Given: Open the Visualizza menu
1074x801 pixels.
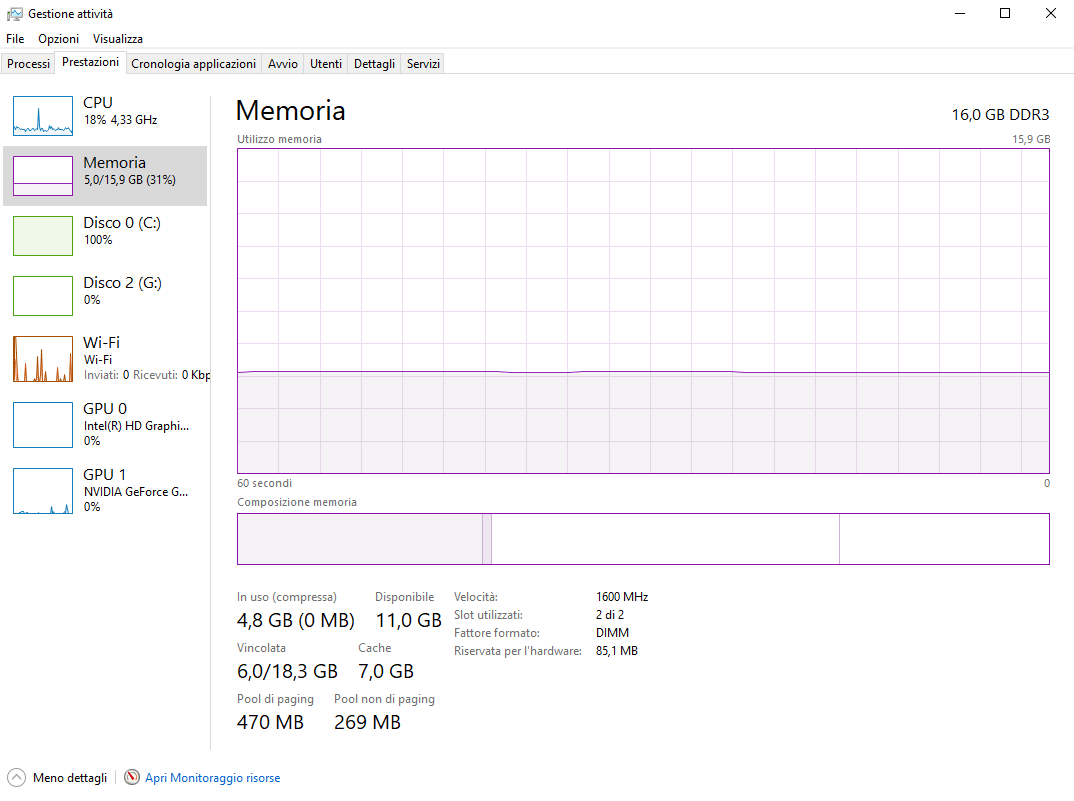Looking at the screenshot, I should pyautogui.click(x=118, y=39).
